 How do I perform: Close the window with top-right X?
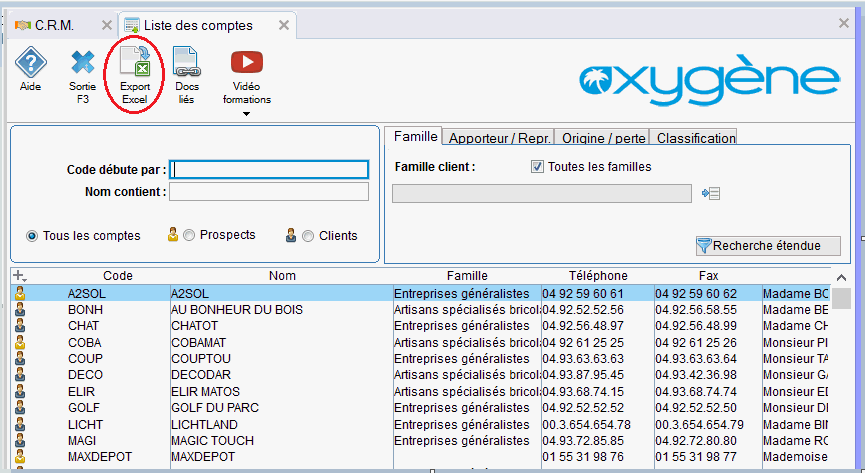pos(843,23)
